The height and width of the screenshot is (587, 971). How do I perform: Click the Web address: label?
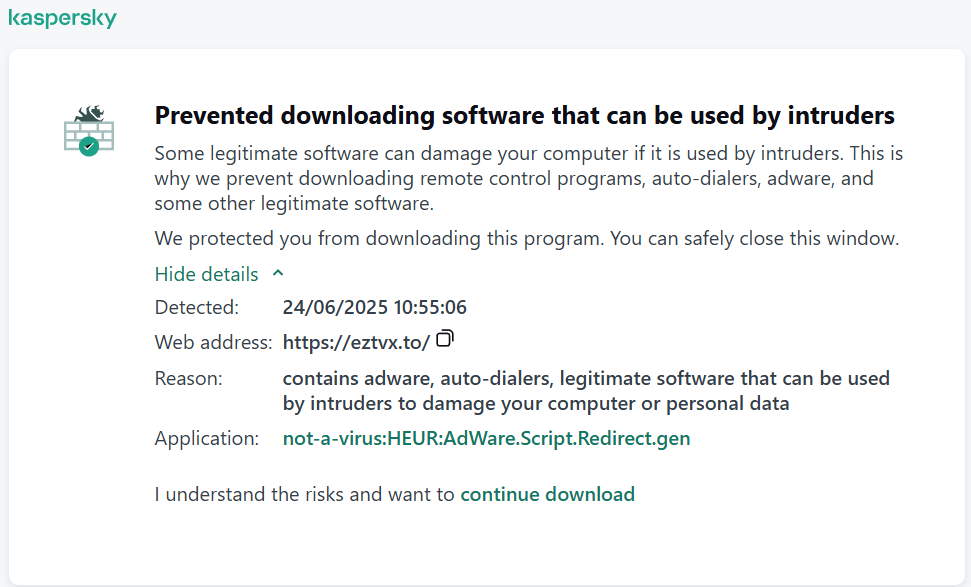click(213, 342)
